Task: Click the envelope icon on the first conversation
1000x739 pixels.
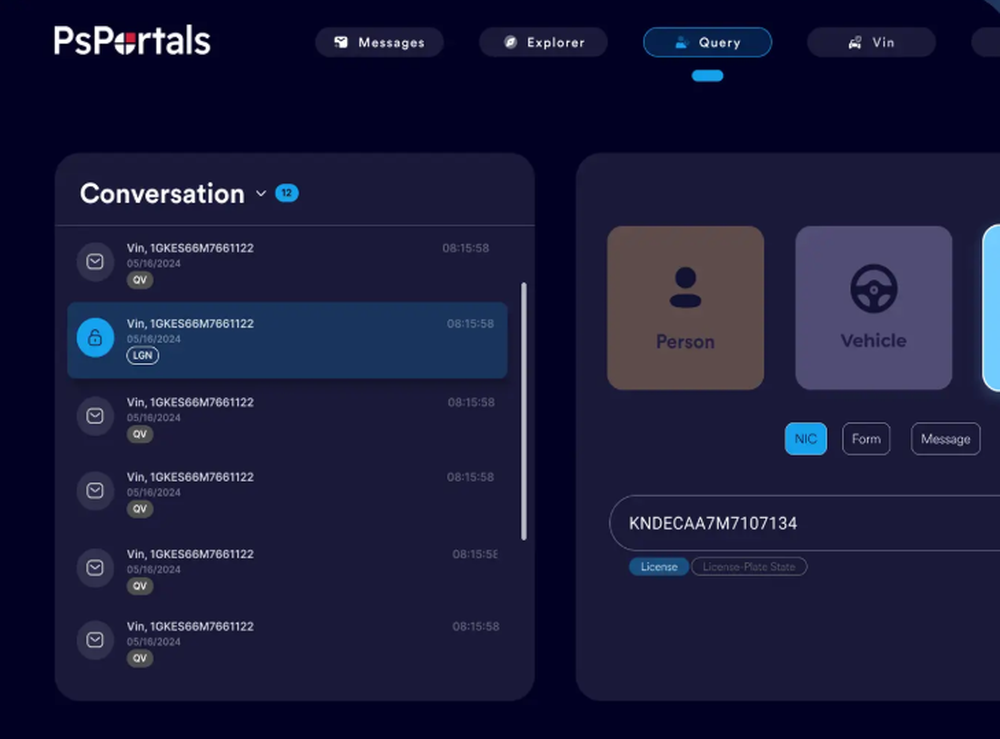Action: click(95, 262)
